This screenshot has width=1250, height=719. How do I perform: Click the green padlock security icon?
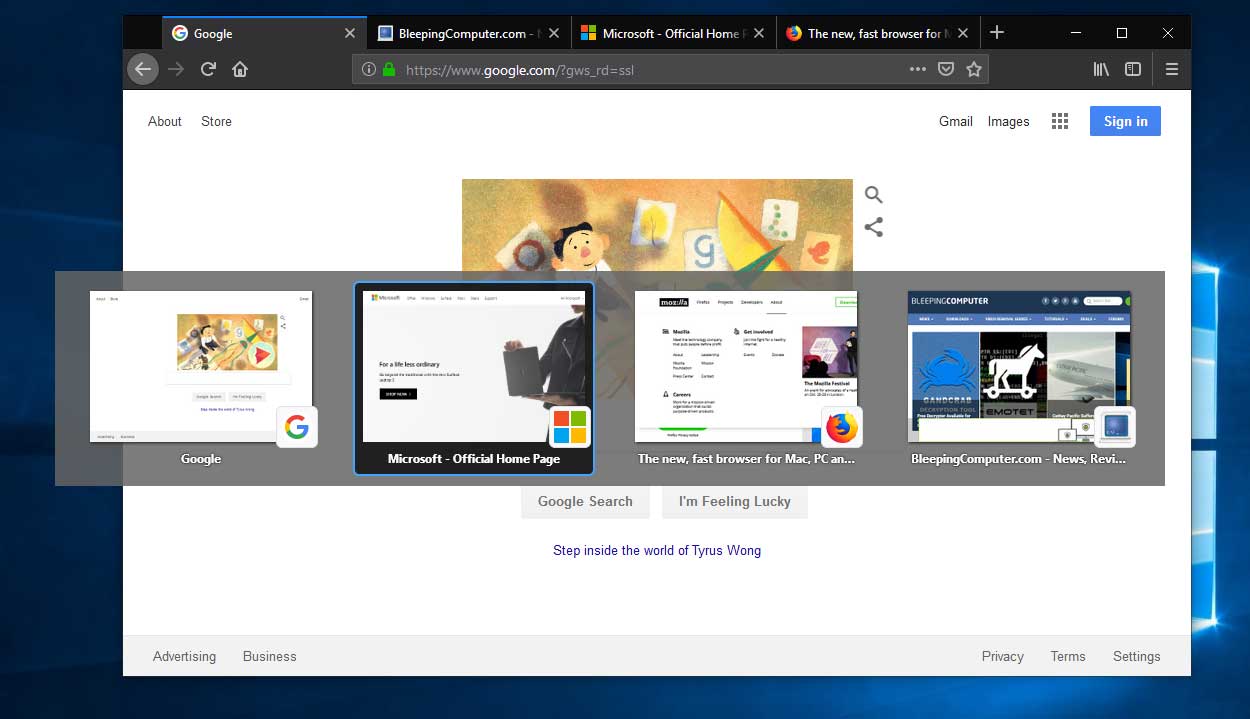coord(389,70)
